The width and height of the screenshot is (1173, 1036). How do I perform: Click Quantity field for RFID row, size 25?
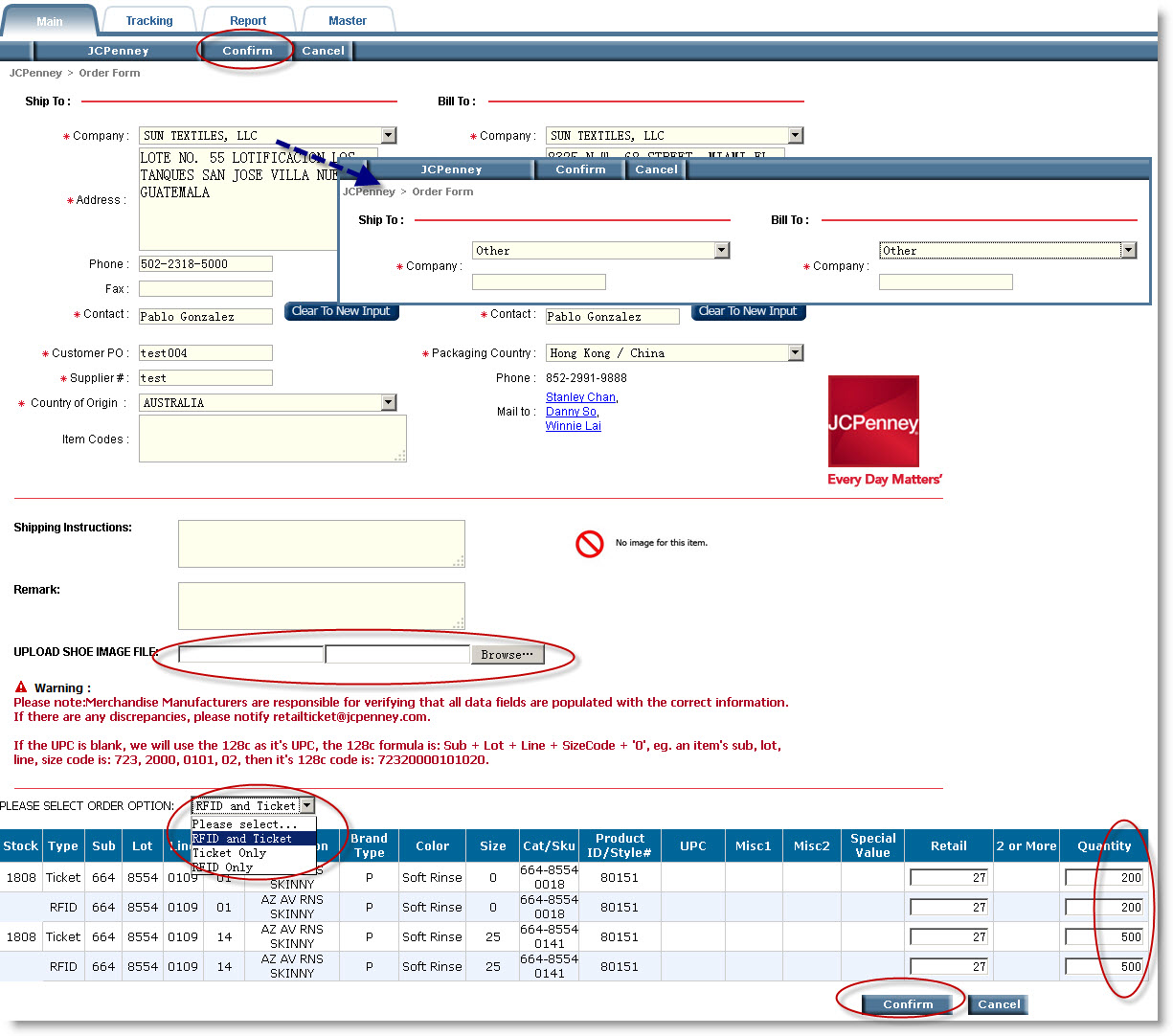pyautogui.click(x=1104, y=967)
